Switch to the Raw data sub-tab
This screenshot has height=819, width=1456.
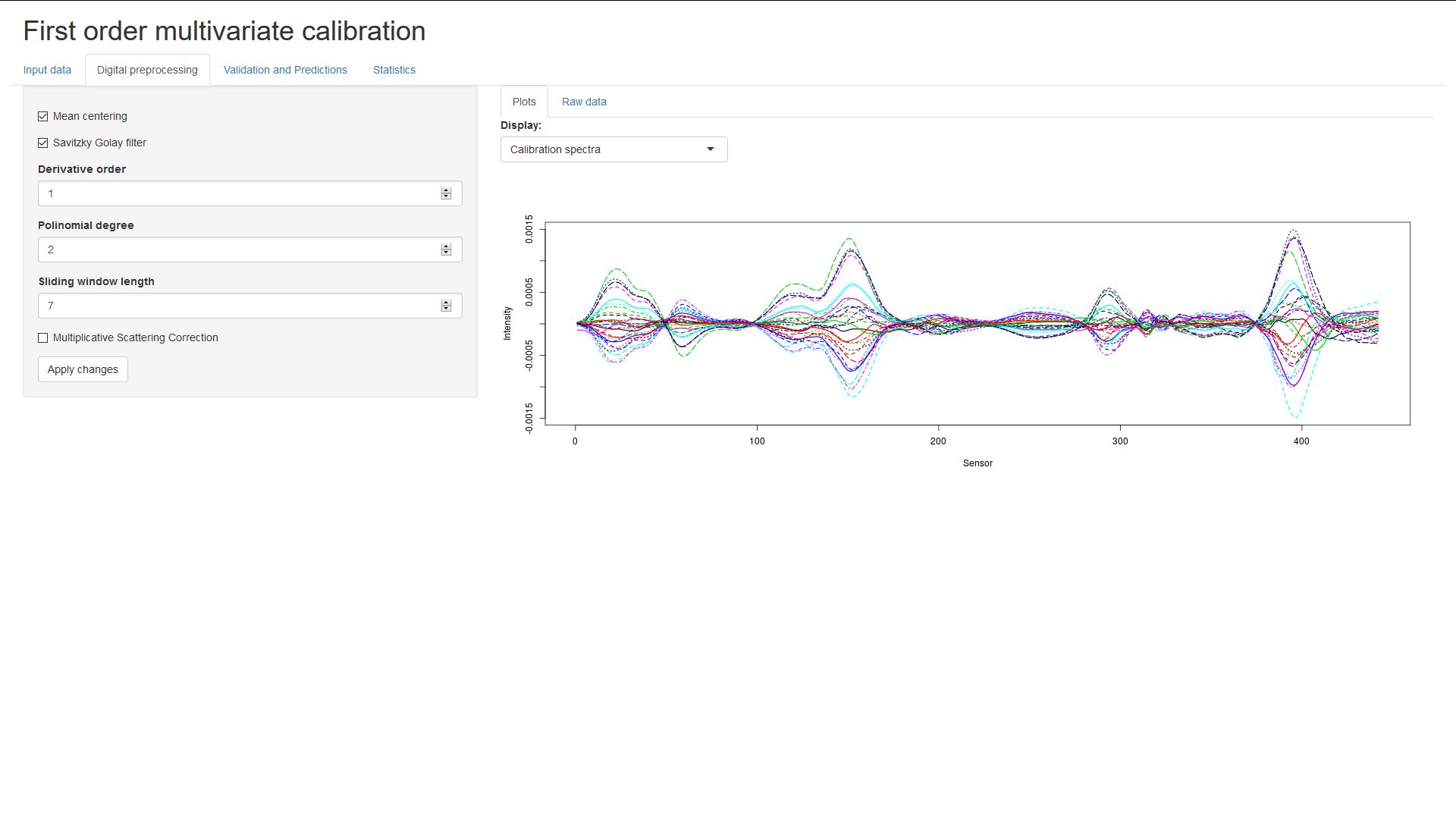(584, 102)
